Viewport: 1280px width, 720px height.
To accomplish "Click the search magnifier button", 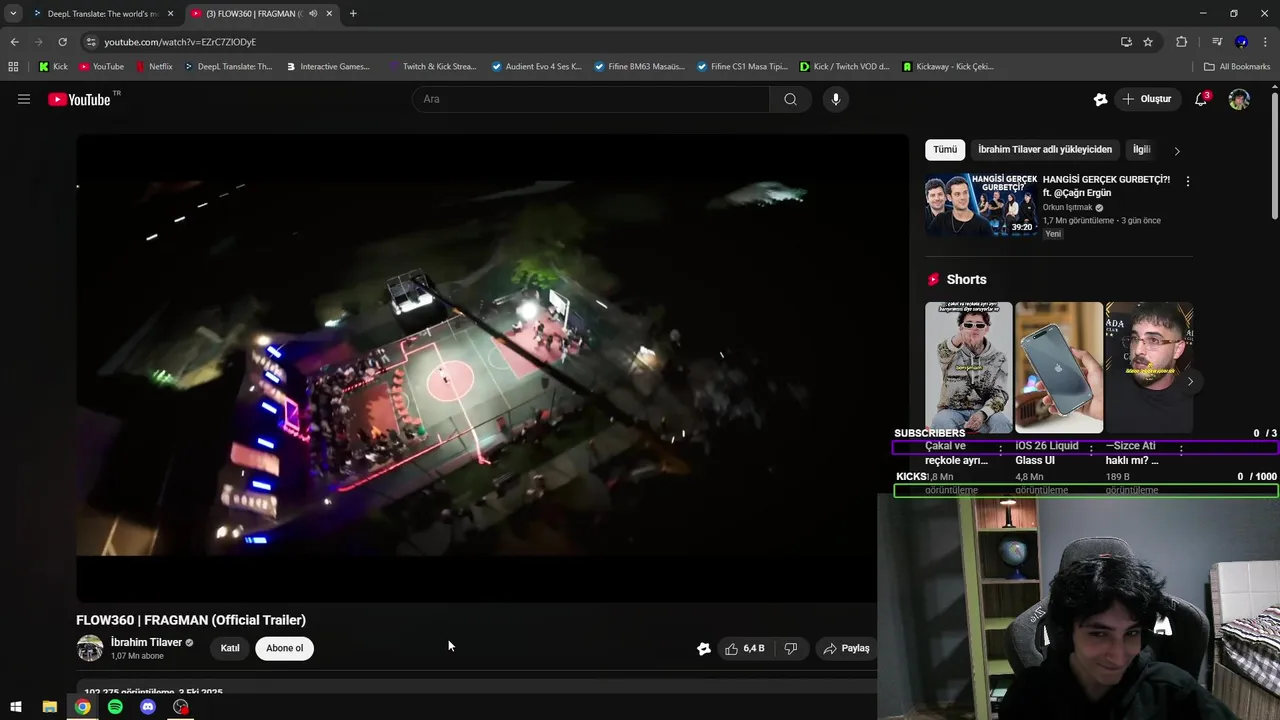I will pos(790,99).
